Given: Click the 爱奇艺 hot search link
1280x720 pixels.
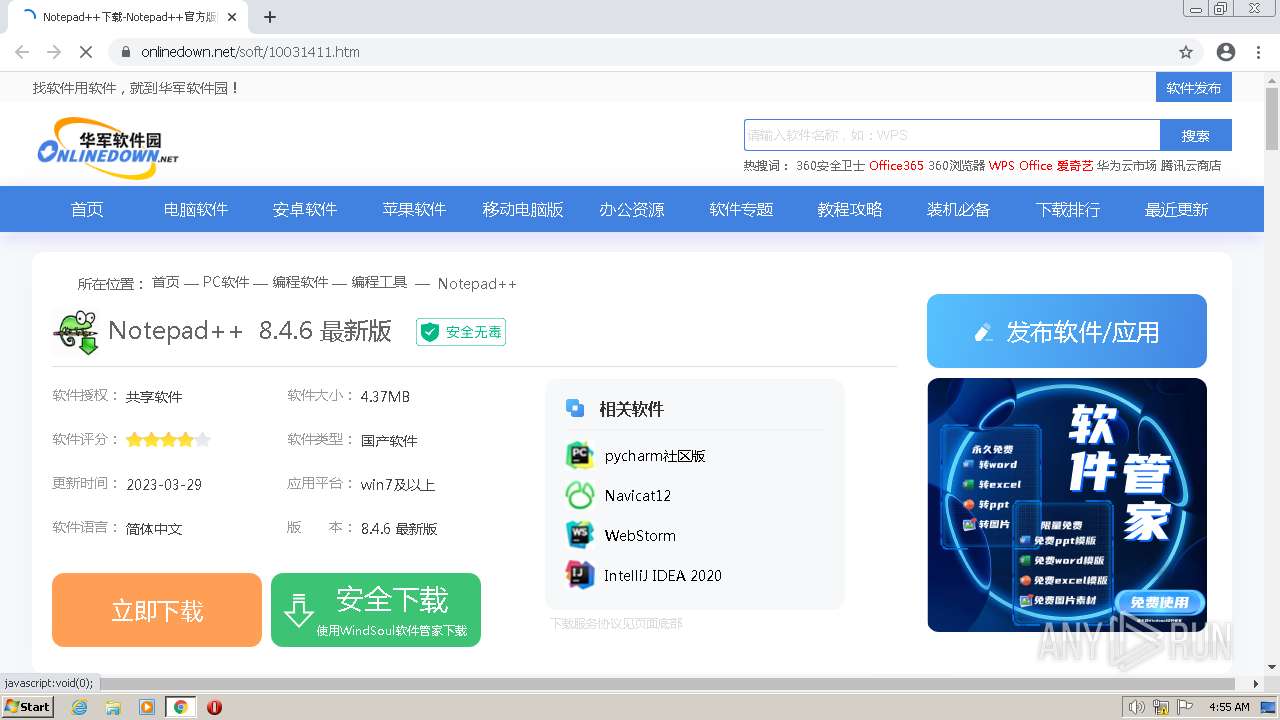Looking at the screenshot, I should click(1075, 166).
